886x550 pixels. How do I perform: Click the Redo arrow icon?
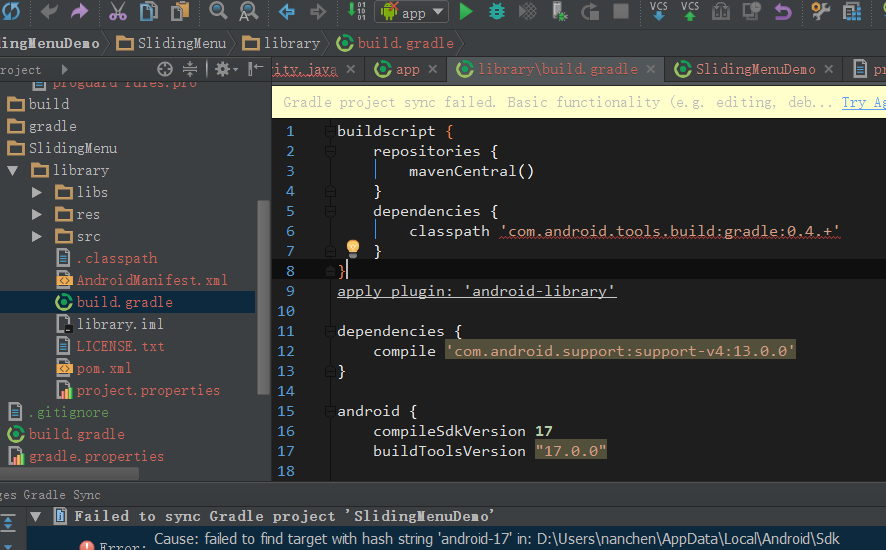coord(80,11)
